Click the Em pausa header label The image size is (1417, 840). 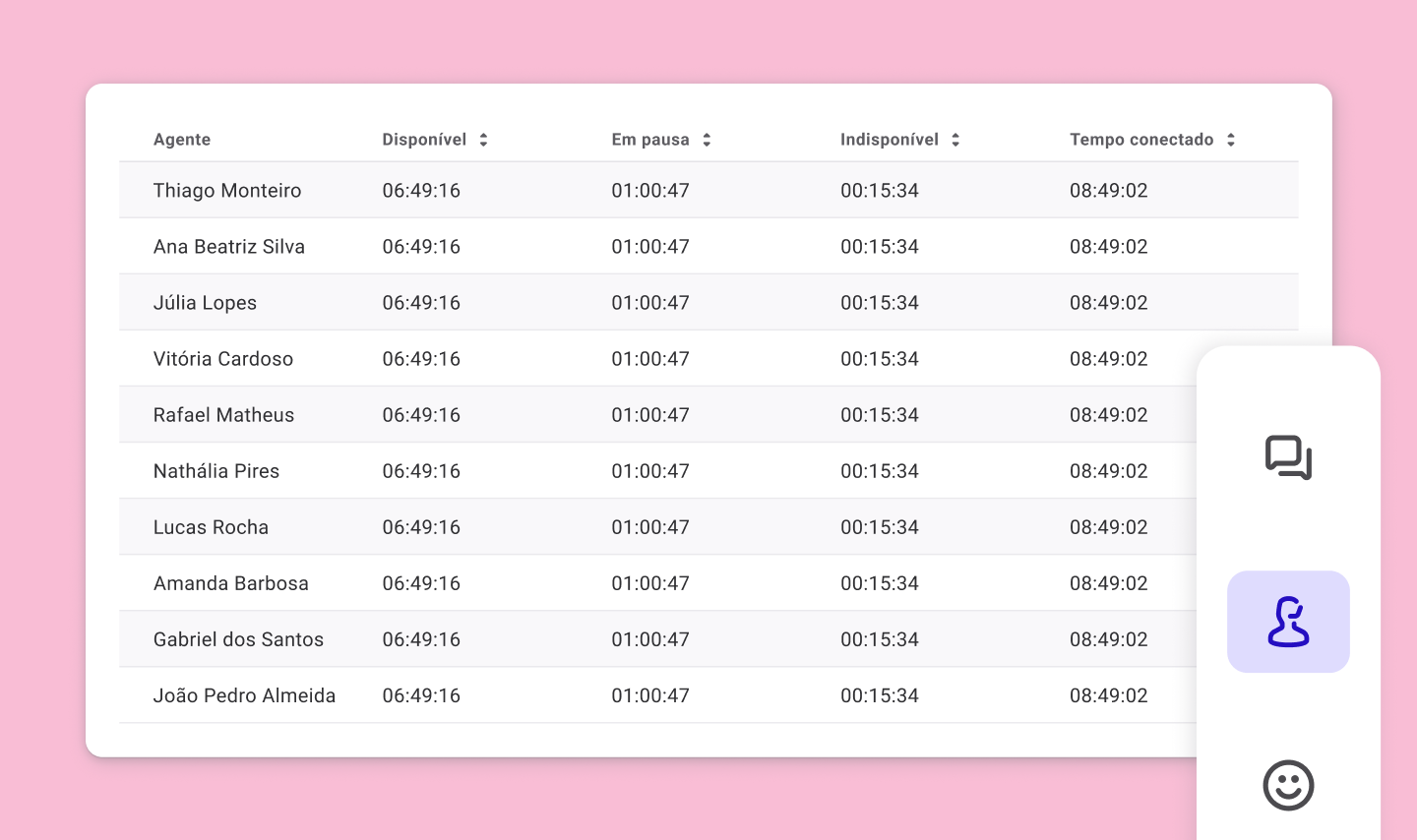click(650, 140)
